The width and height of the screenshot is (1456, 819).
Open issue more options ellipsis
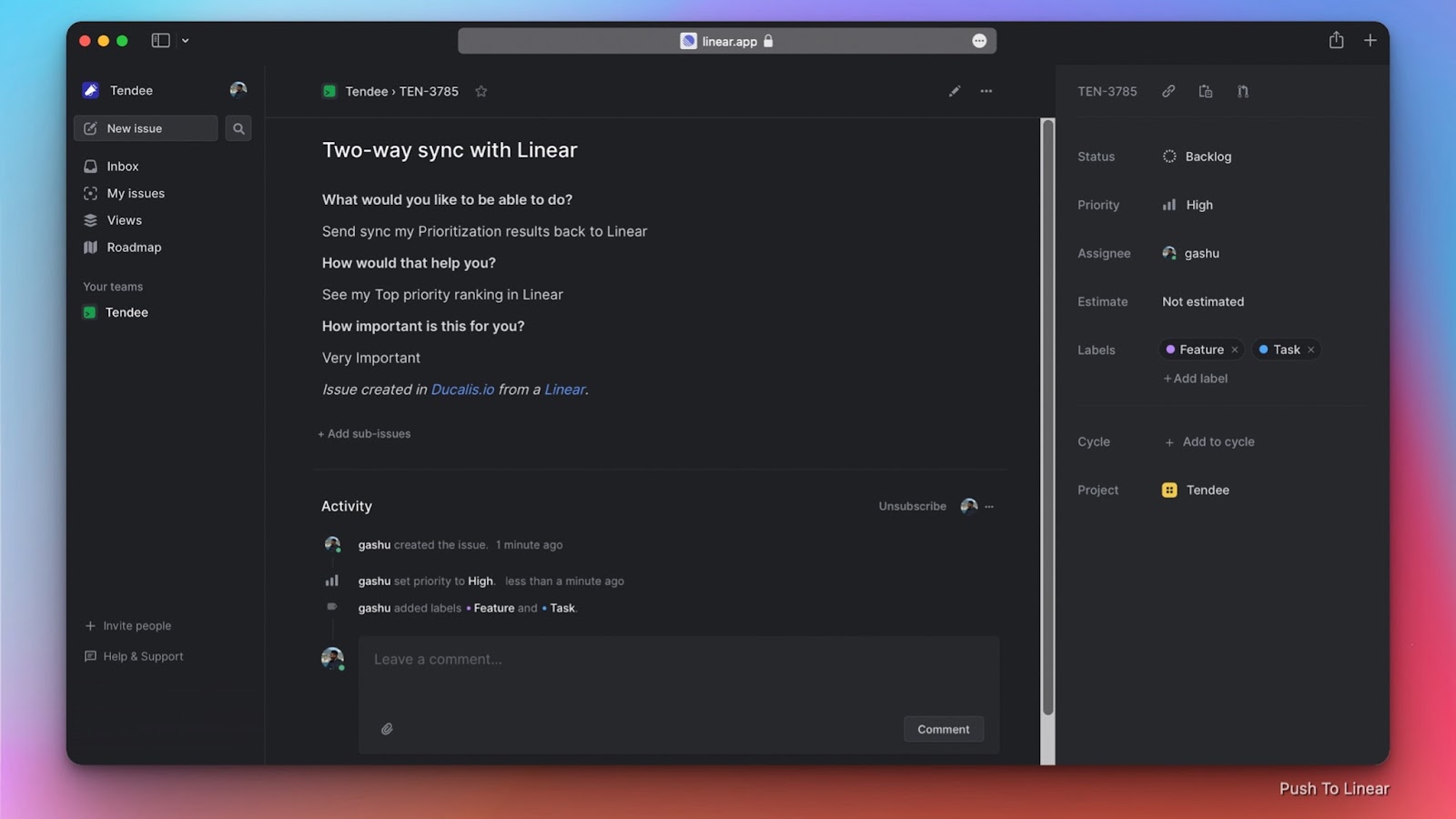point(986,91)
